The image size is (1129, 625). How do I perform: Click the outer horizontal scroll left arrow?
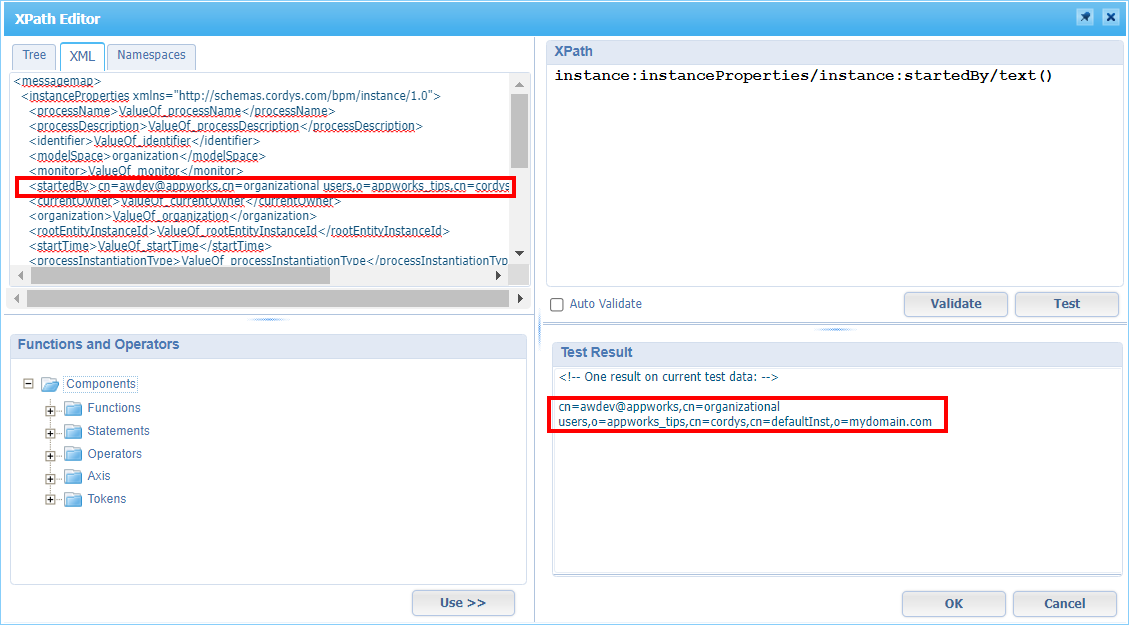18,298
